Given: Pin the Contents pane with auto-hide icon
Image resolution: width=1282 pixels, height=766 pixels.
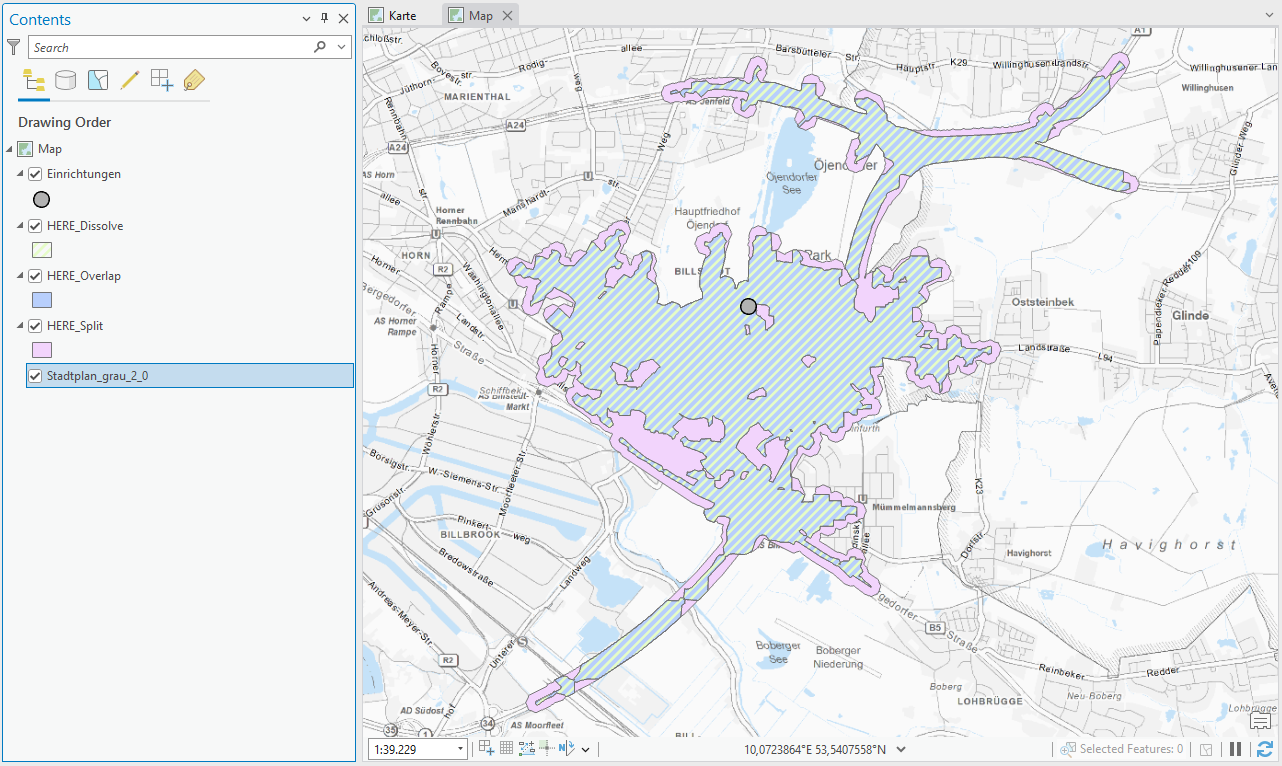Looking at the screenshot, I should tap(324, 19).
